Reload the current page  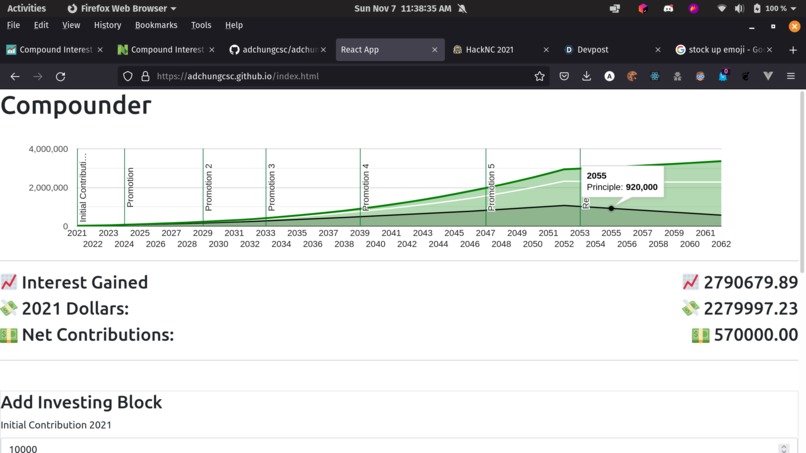[x=60, y=77]
